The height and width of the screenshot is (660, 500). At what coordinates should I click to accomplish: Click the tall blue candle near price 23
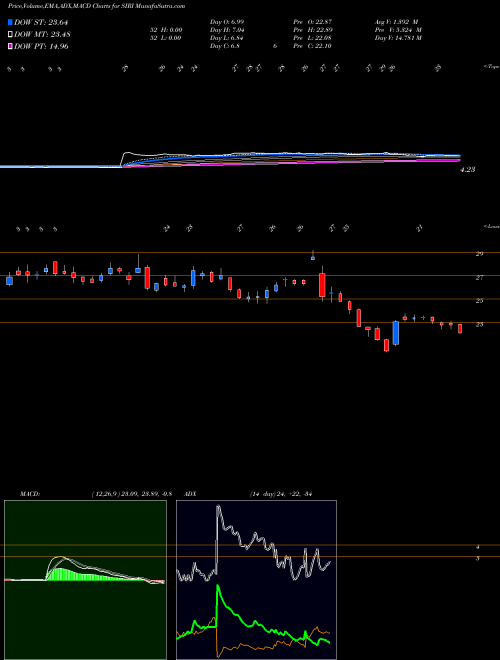click(396, 333)
